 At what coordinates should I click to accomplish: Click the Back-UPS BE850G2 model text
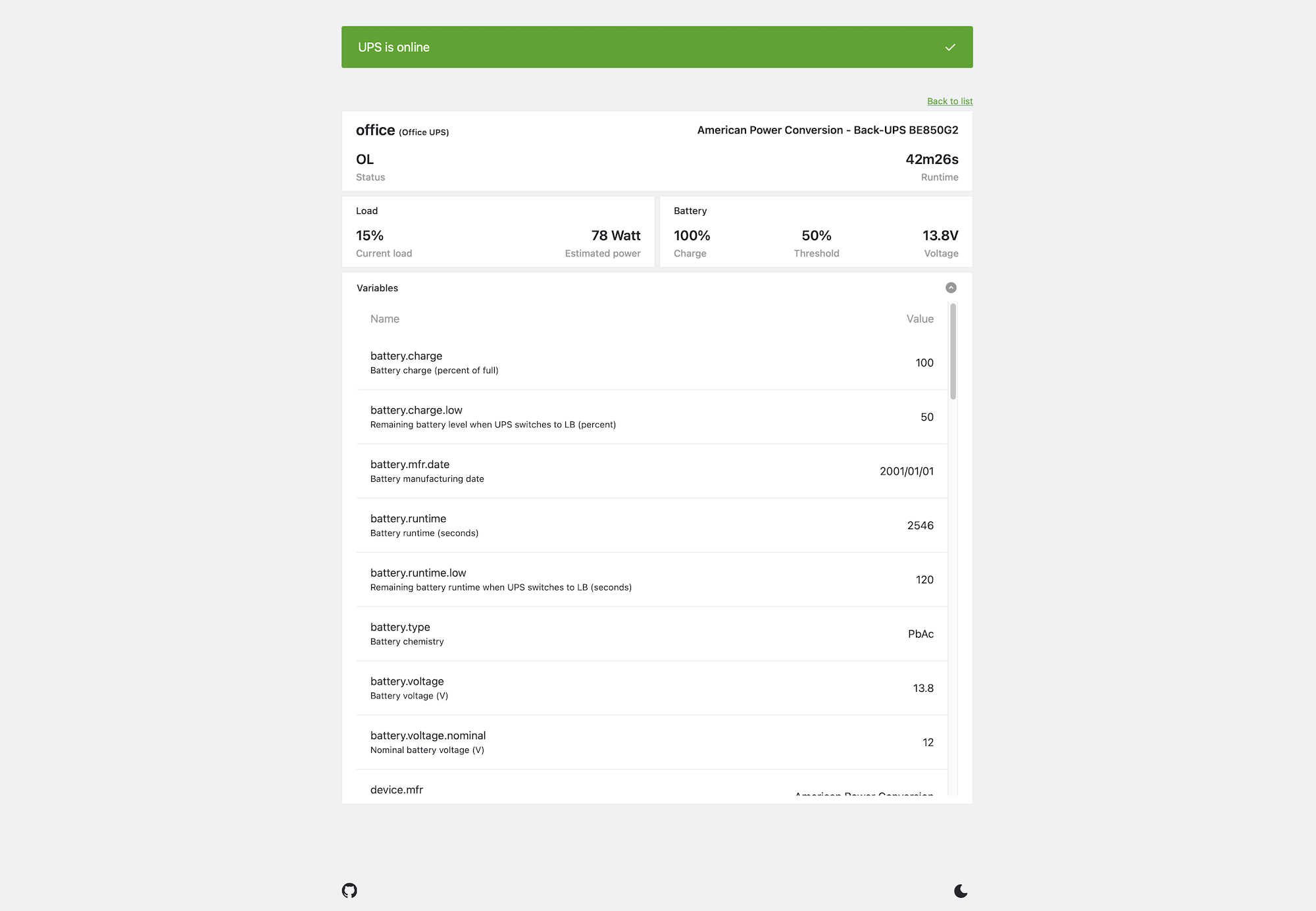[905, 130]
